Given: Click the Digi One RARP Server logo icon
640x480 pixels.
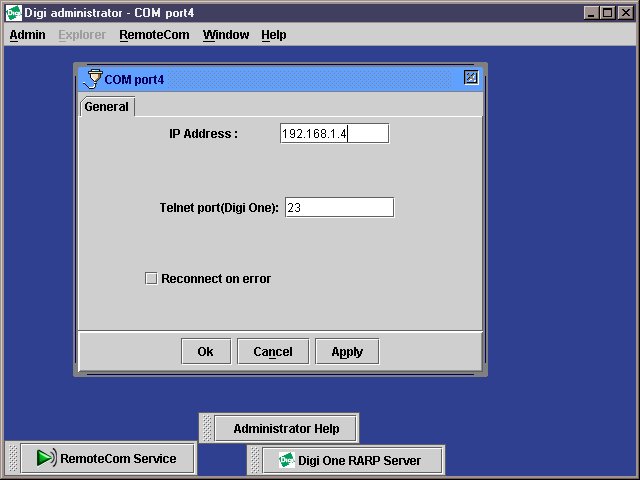Looking at the screenshot, I should (x=286, y=461).
